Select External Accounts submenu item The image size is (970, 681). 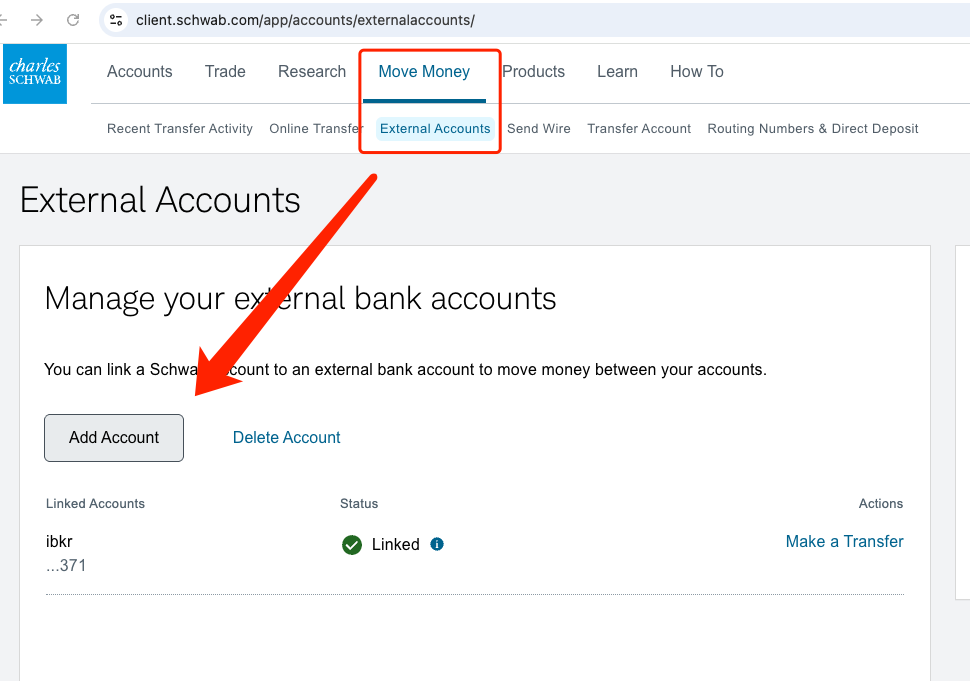point(435,129)
